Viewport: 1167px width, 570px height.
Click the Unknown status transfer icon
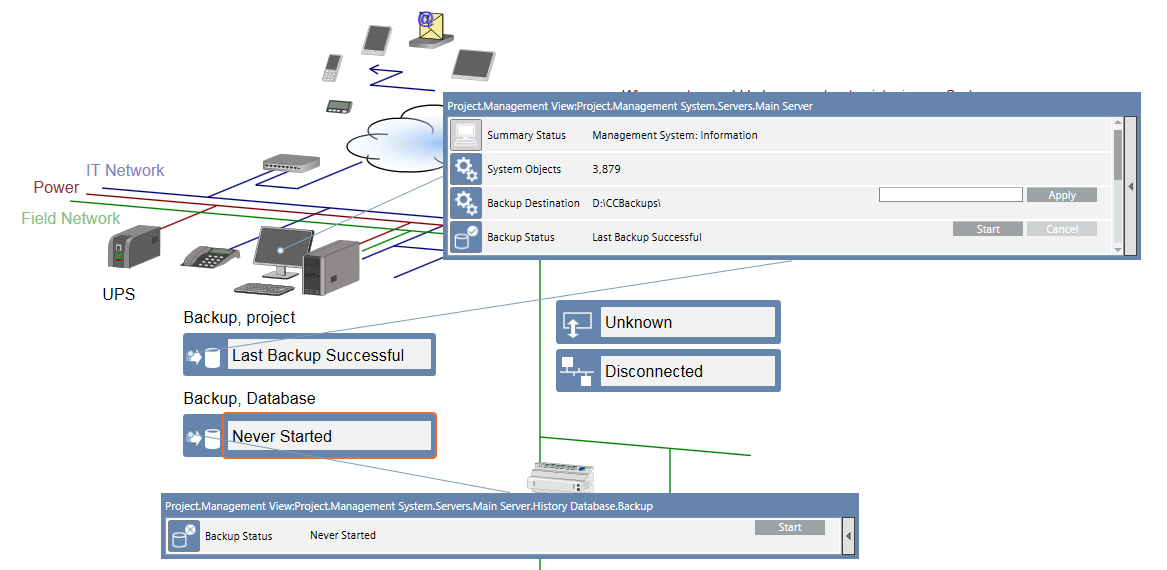pos(577,323)
